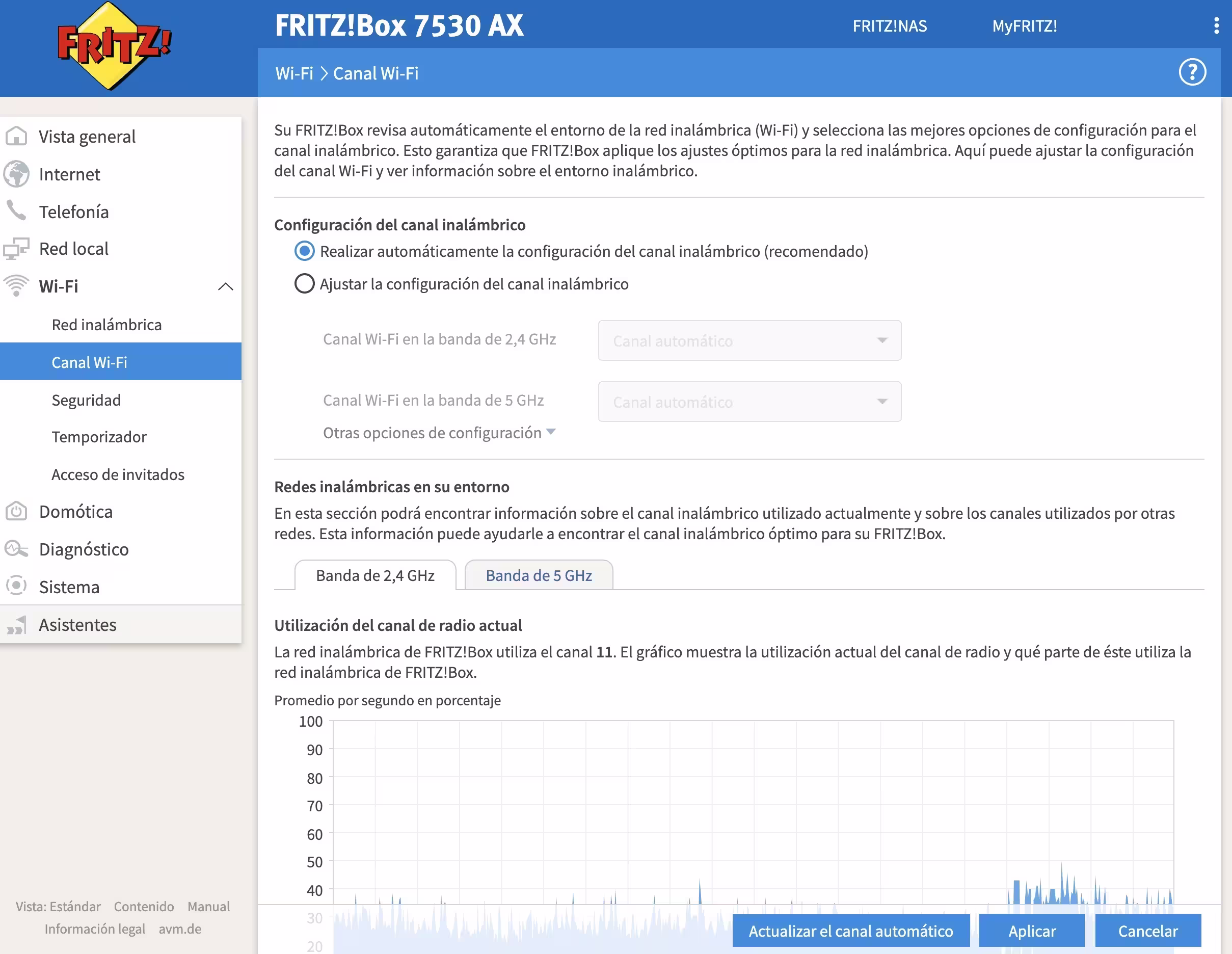Screen dimensions: 1232x954
Task: Click the Wi-Fi signal icon
Action: point(16,285)
